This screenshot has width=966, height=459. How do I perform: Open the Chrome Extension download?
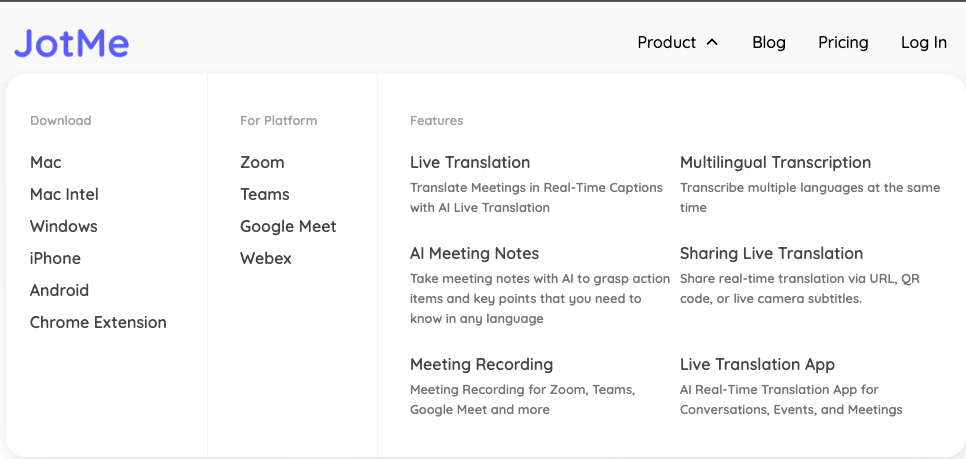98,322
